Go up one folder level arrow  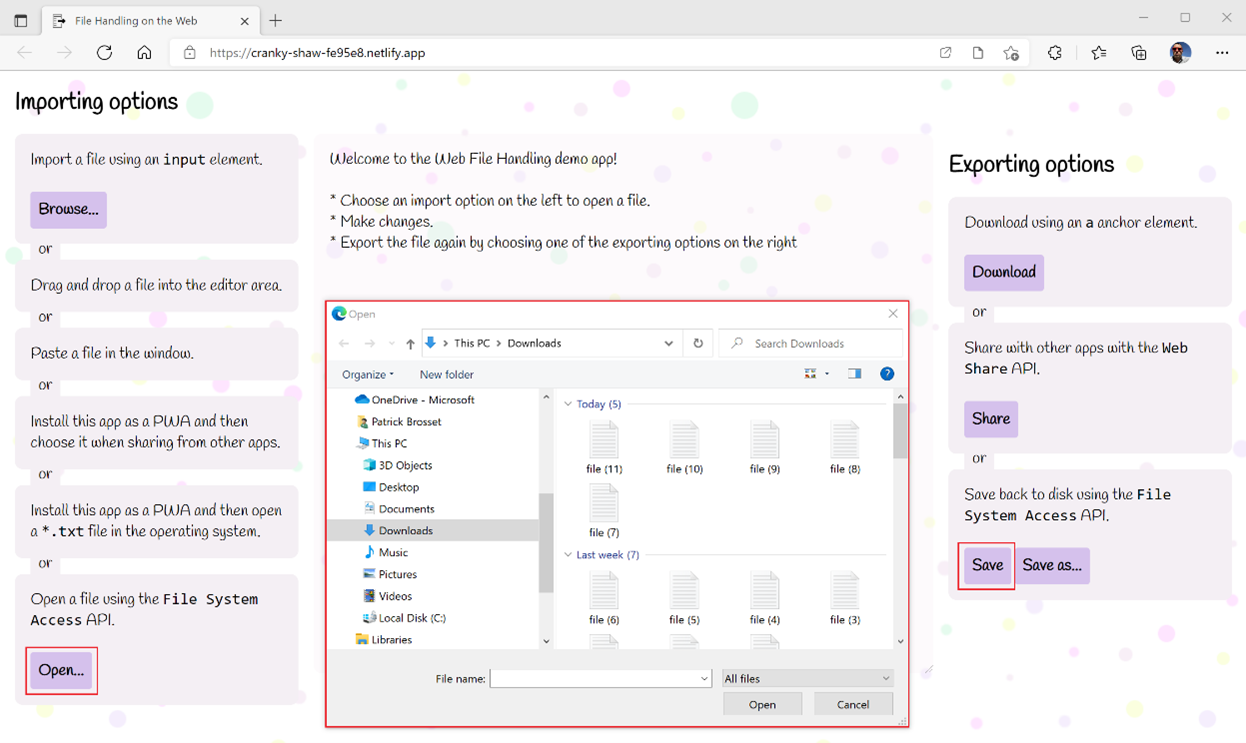click(410, 344)
